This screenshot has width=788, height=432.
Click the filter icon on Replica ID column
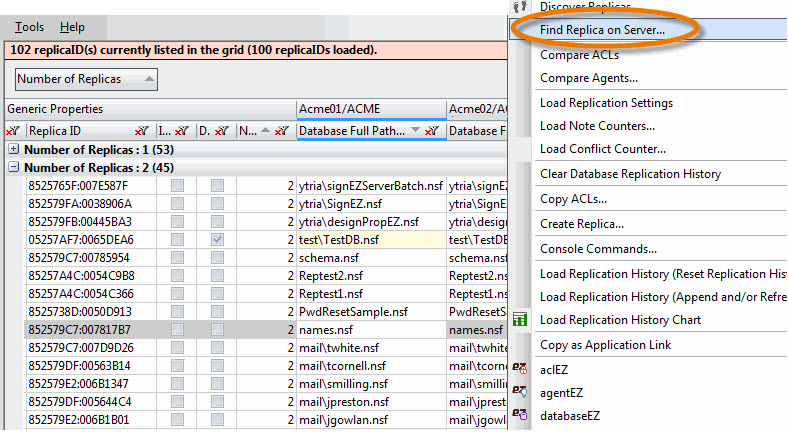click(142, 131)
